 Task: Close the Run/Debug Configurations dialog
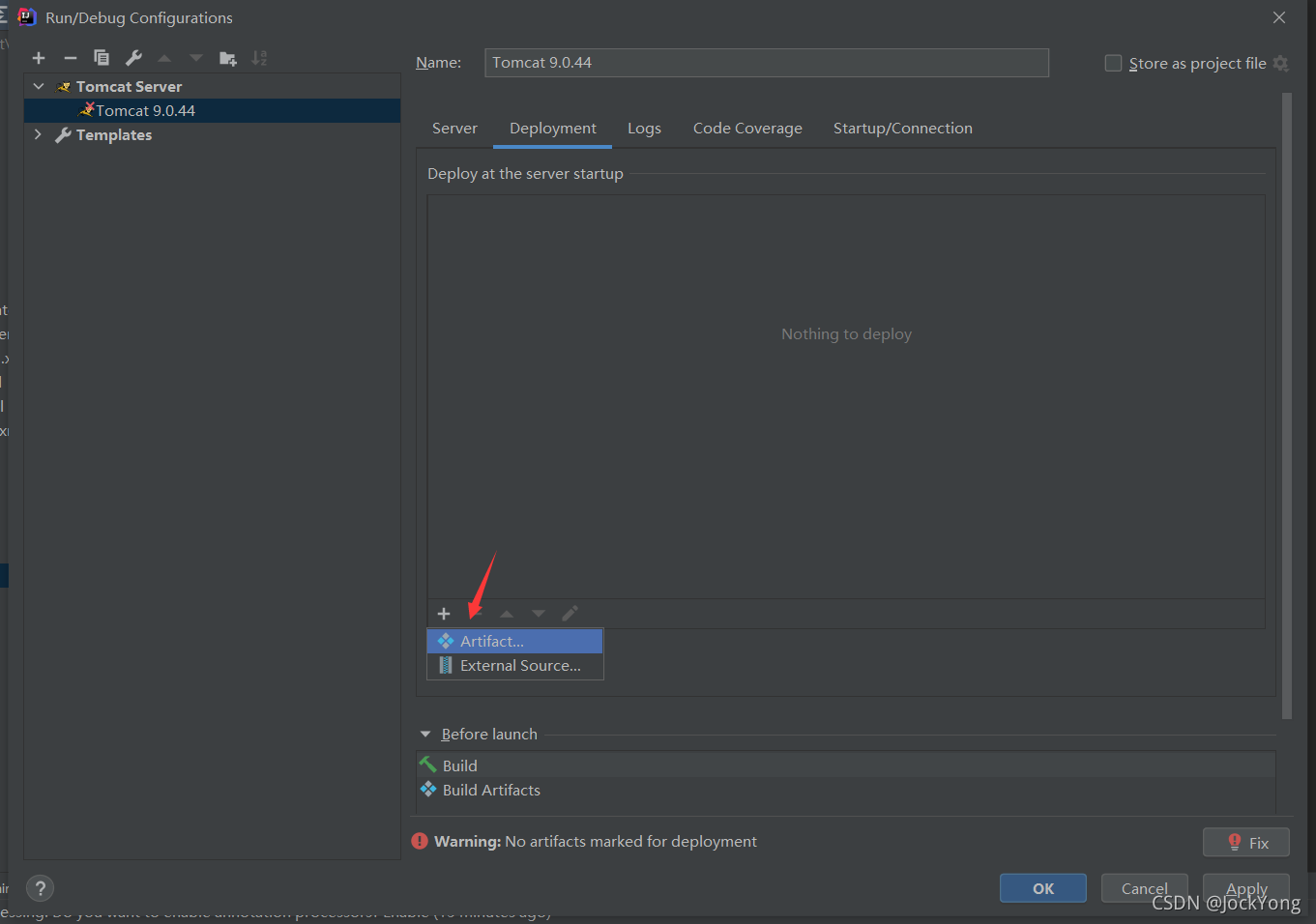[1279, 17]
